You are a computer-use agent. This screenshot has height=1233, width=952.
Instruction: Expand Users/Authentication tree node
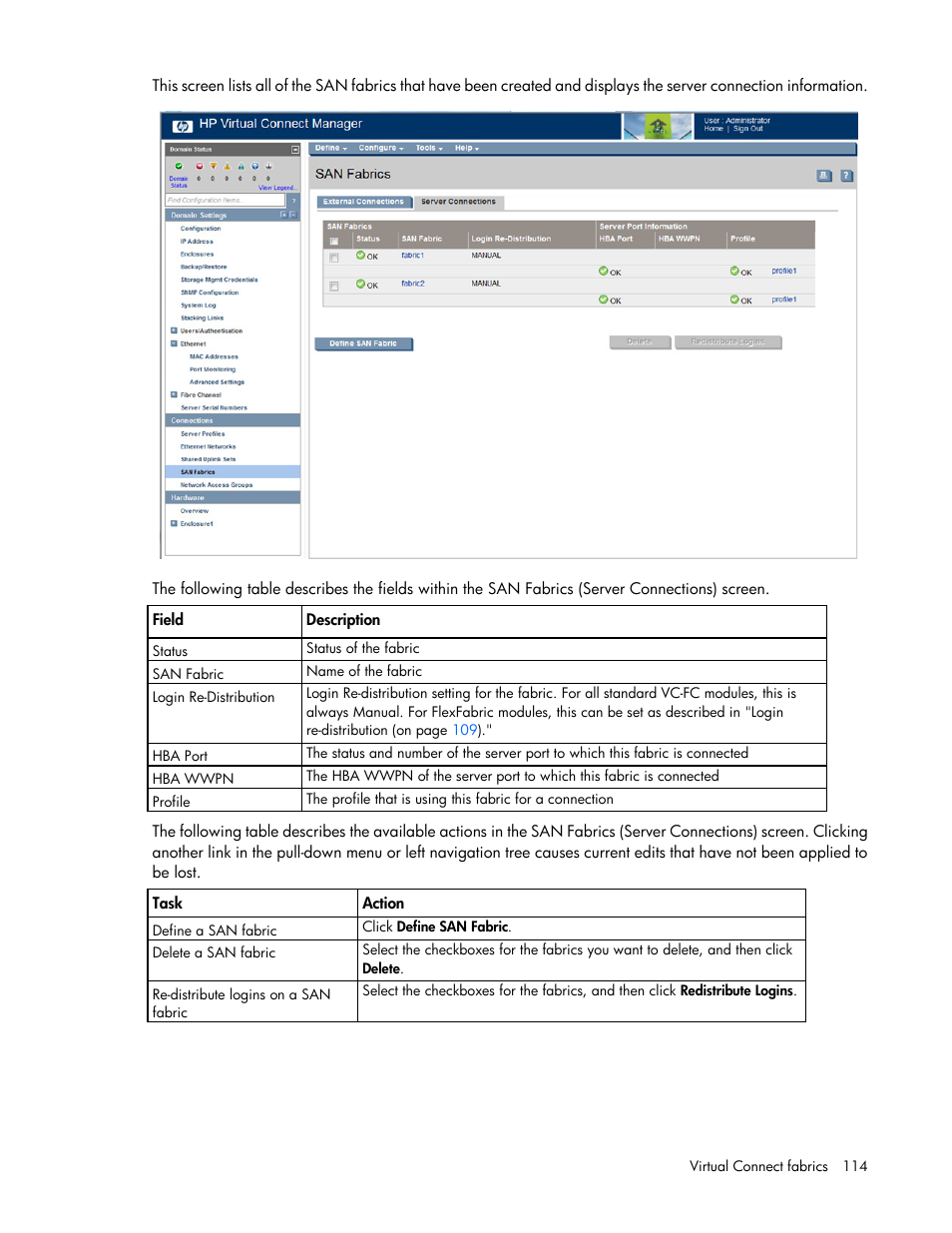click(x=174, y=330)
